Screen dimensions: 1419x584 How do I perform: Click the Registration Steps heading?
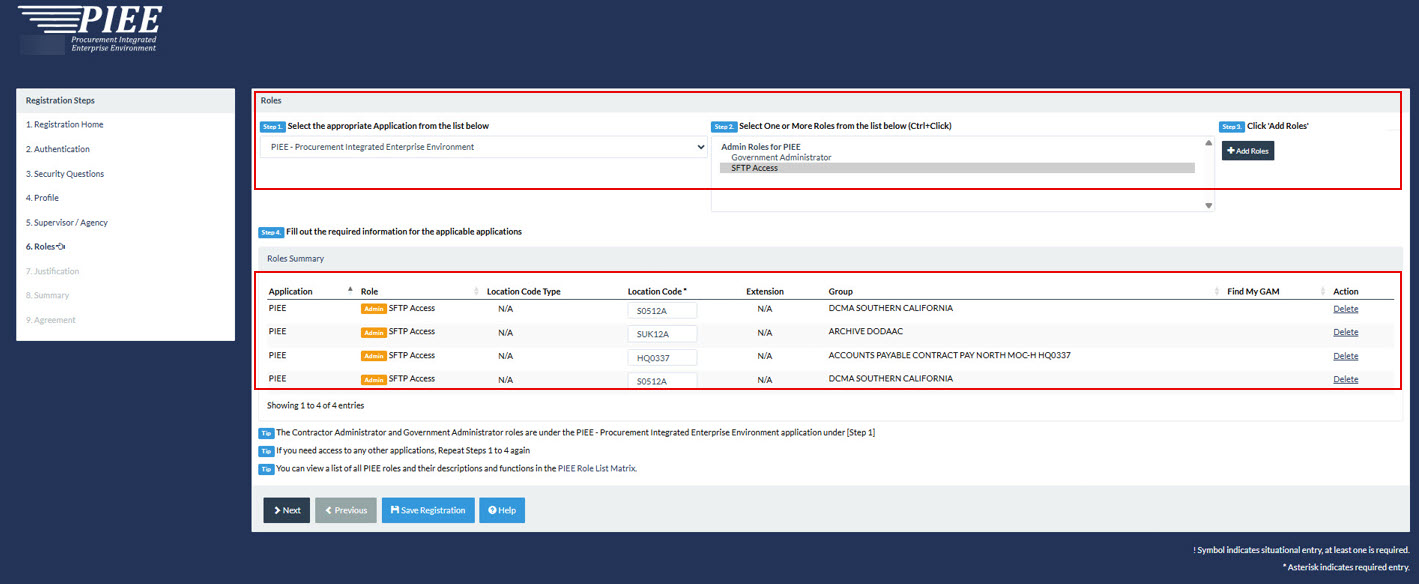click(x=60, y=101)
